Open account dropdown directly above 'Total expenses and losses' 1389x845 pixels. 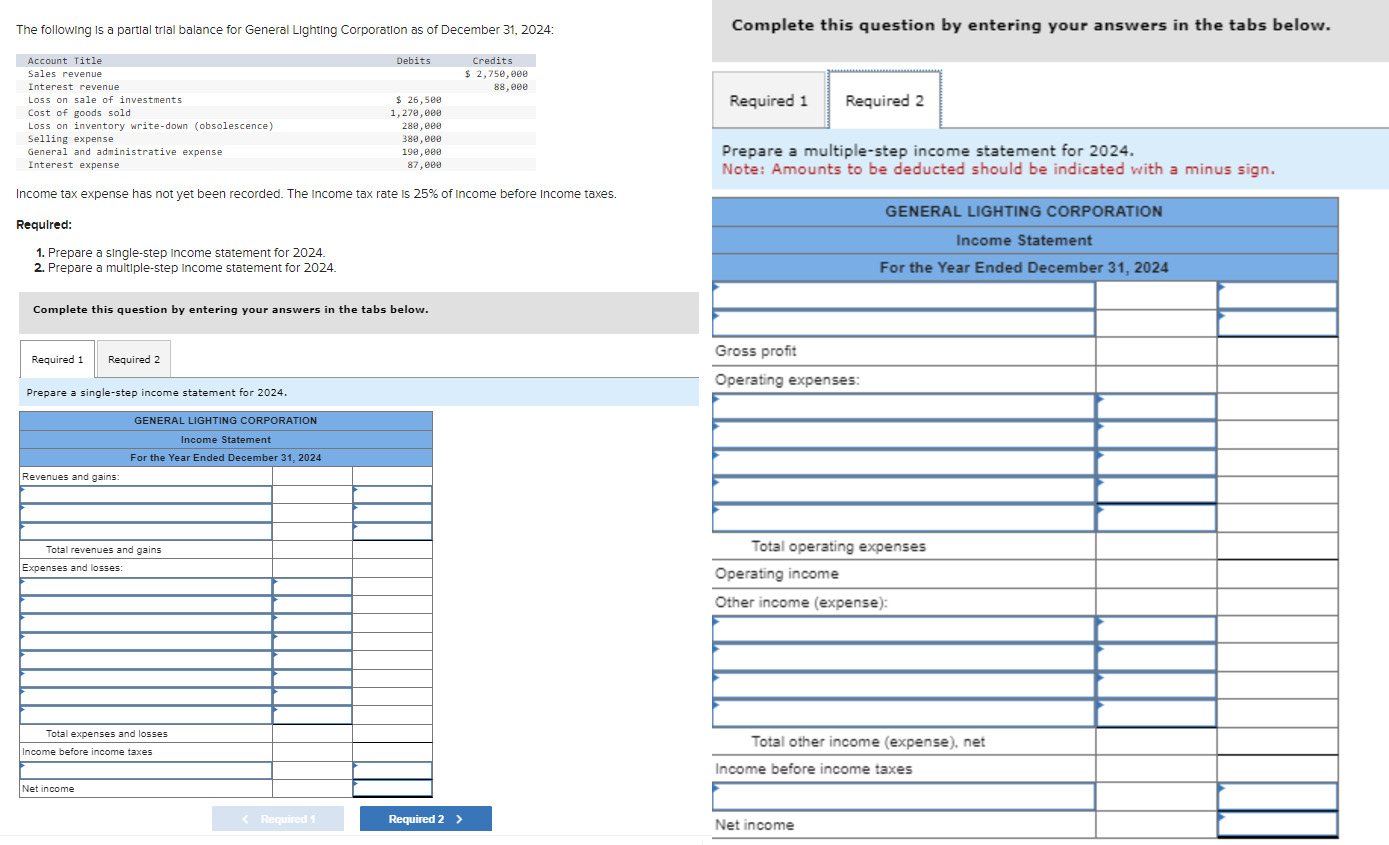click(x=146, y=715)
